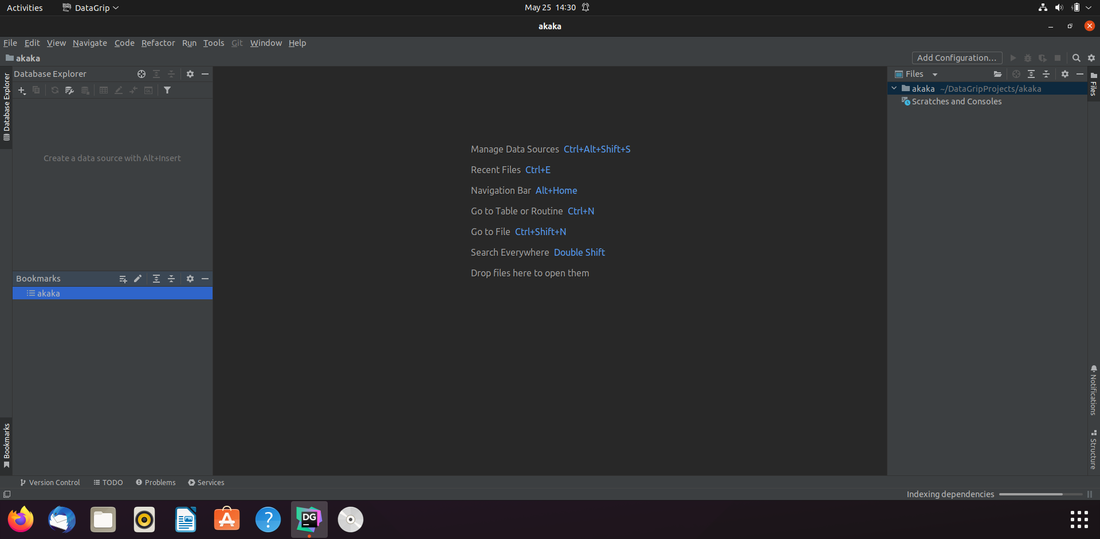
Task: Hide the Bookmarks panel
Action: tap(205, 279)
